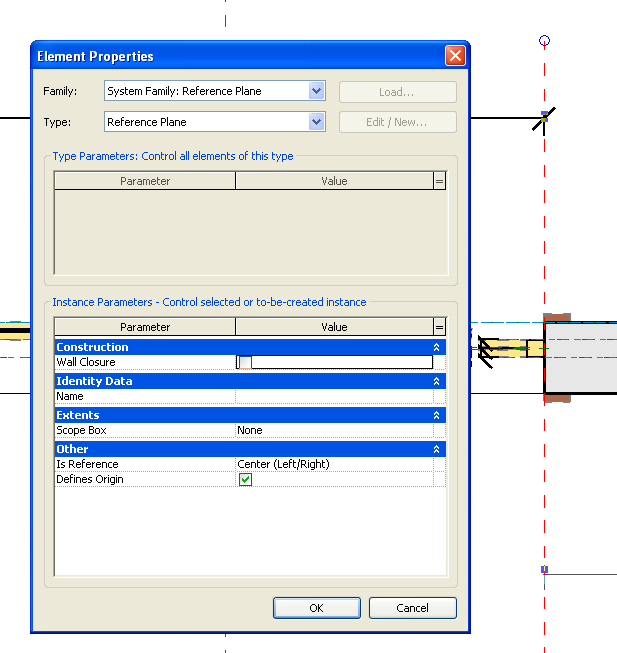This screenshot has width=617, height=653.
Task: Toggle the Wall Closure checkbox
Action: (x=245, y=362)
